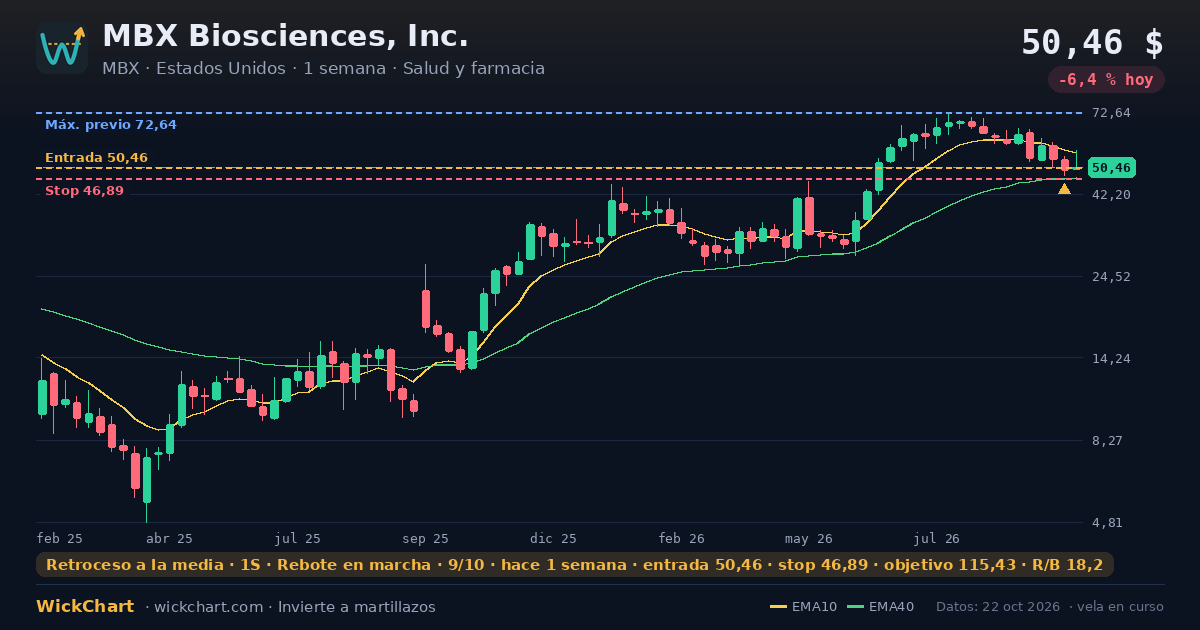Click the abr 25 date label
The image size is (1200, 630).
coord(169,538)
